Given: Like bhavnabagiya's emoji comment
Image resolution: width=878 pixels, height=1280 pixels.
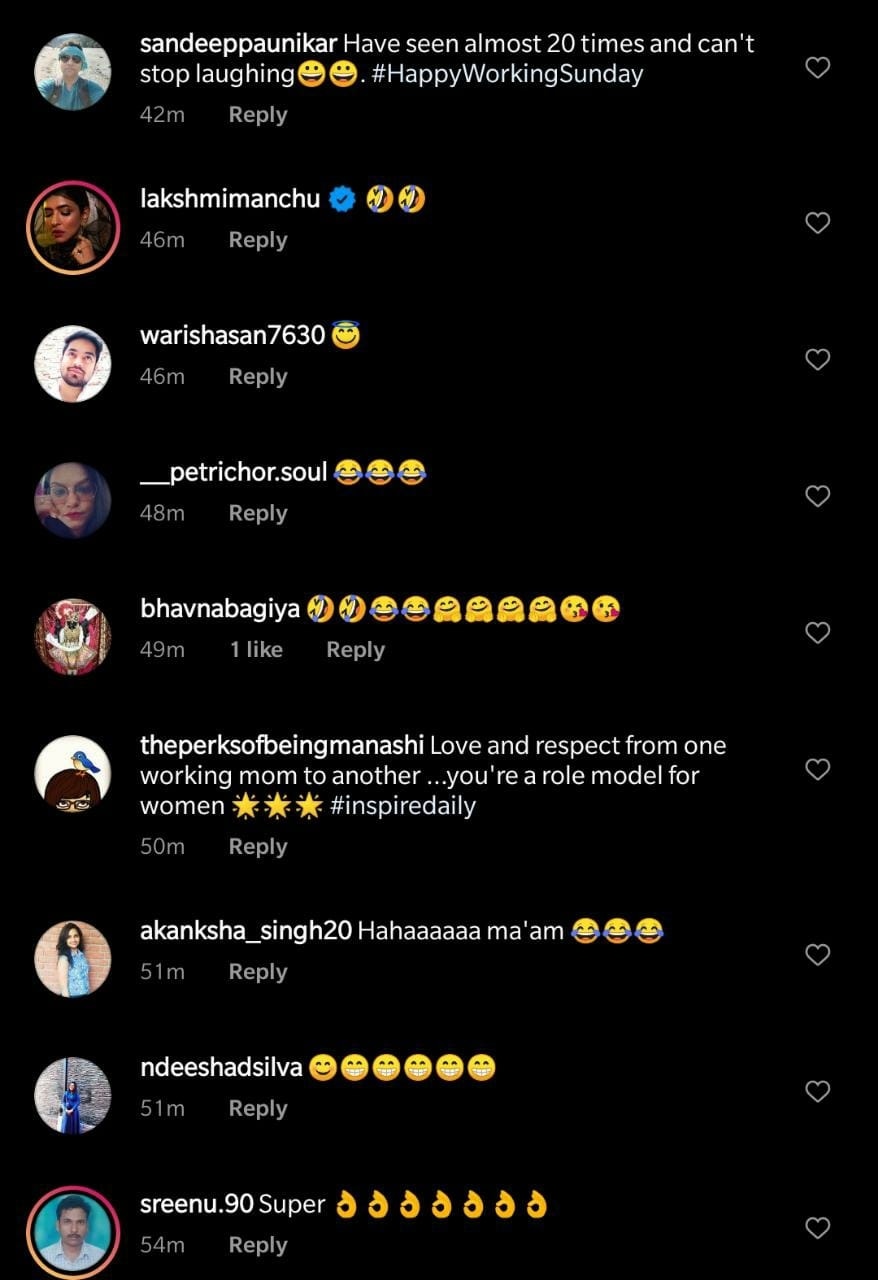Looking at the screenshot, I should (818, 633).
